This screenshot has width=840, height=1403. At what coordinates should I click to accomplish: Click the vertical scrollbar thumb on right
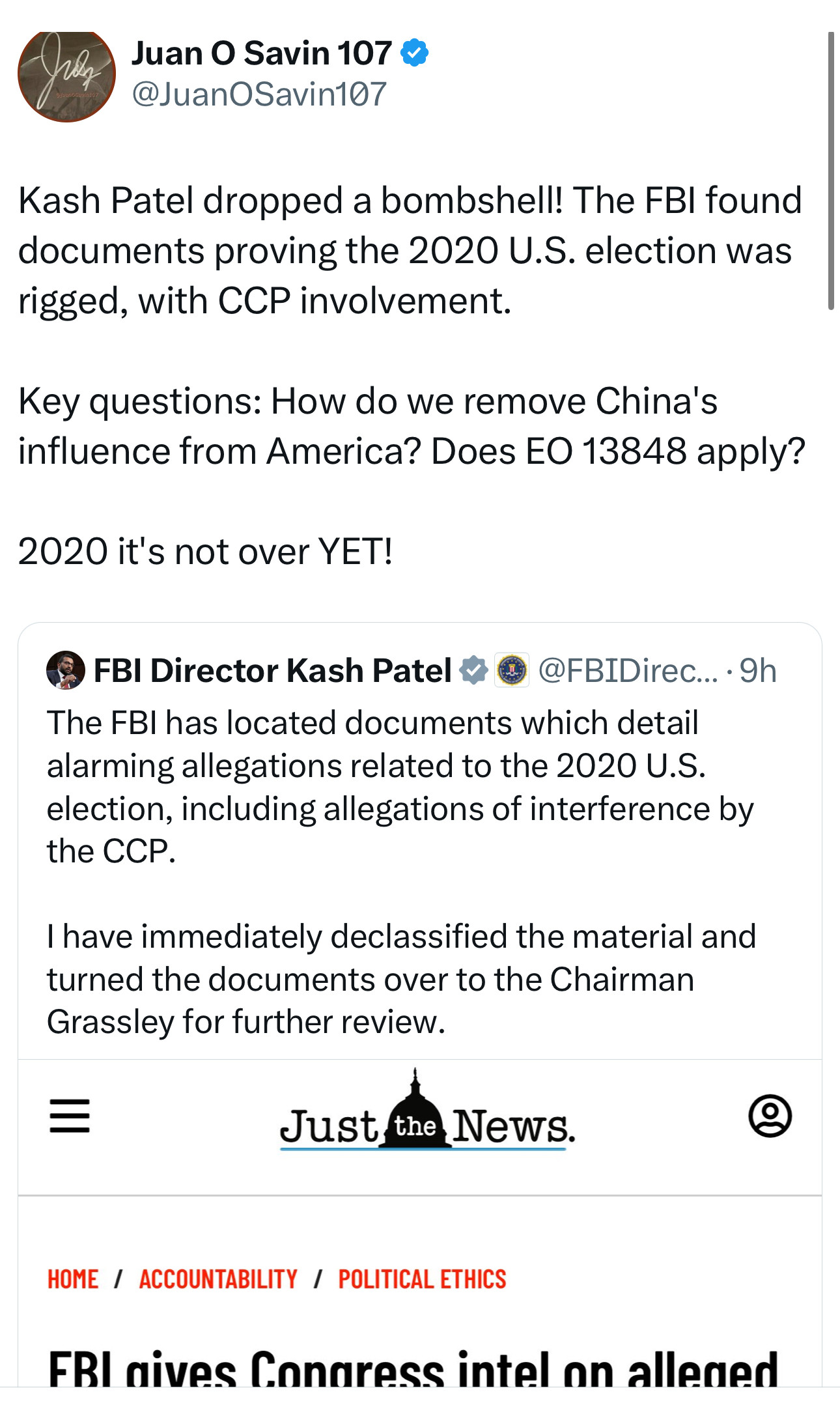(831, 171)
